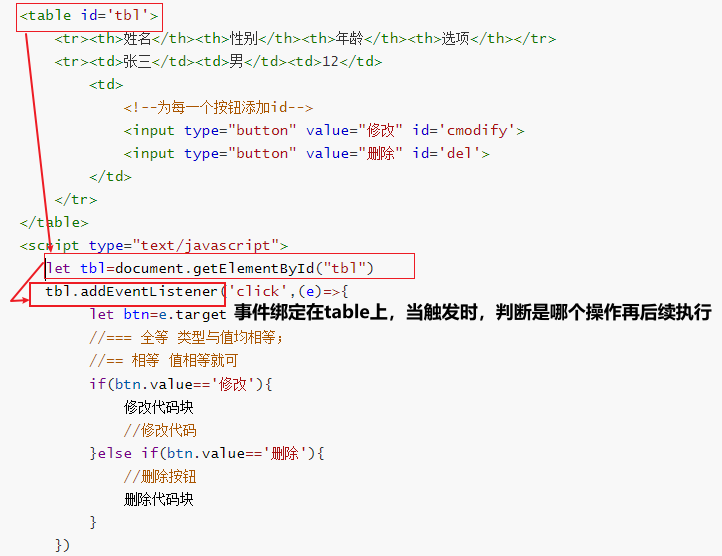The image size is (722, 556).
Task: Click the lone <td> opening tag line
Action: [106, 84]
